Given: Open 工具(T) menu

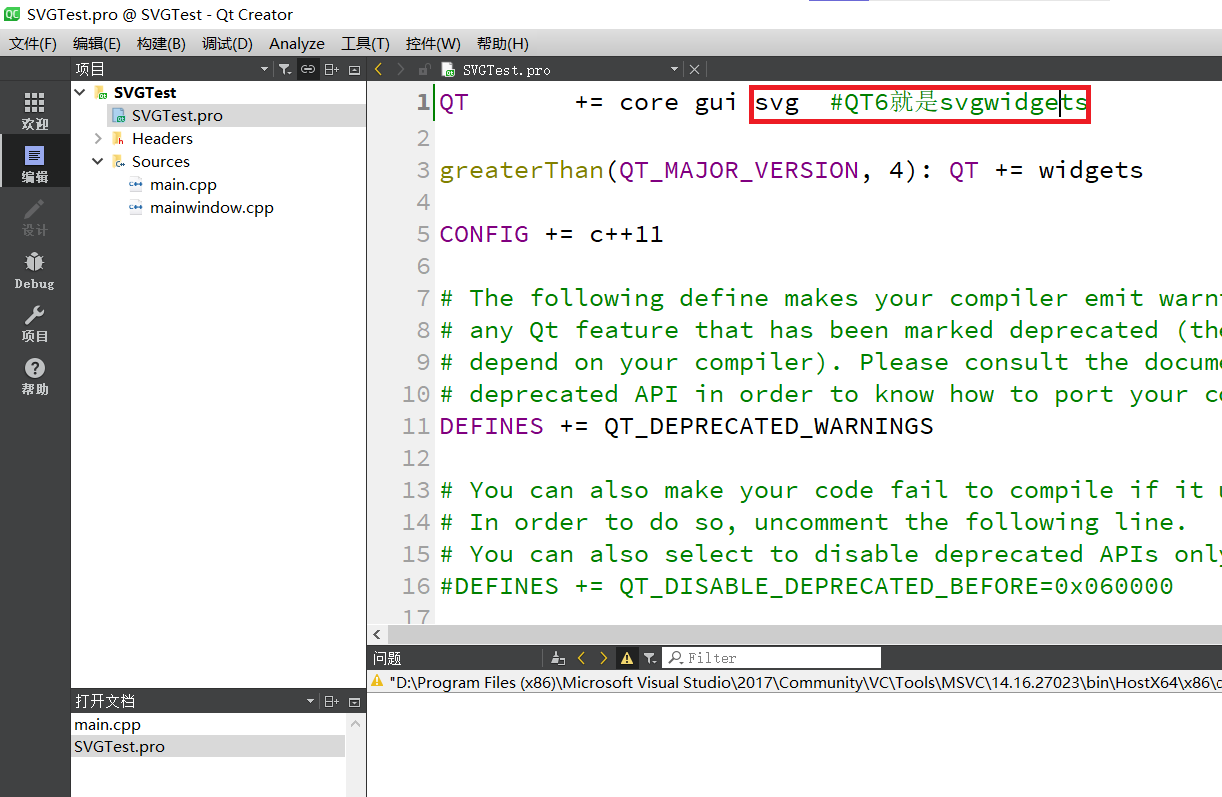Looking at the screenshot, I should click(365, 43).
